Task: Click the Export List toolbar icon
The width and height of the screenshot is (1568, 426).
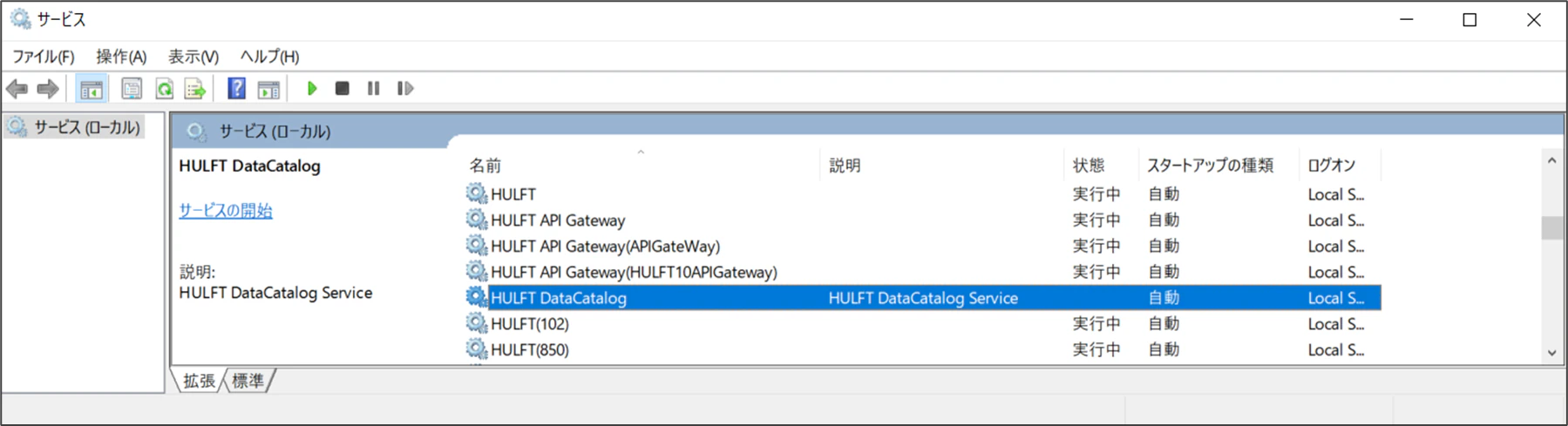Action: 195,88
